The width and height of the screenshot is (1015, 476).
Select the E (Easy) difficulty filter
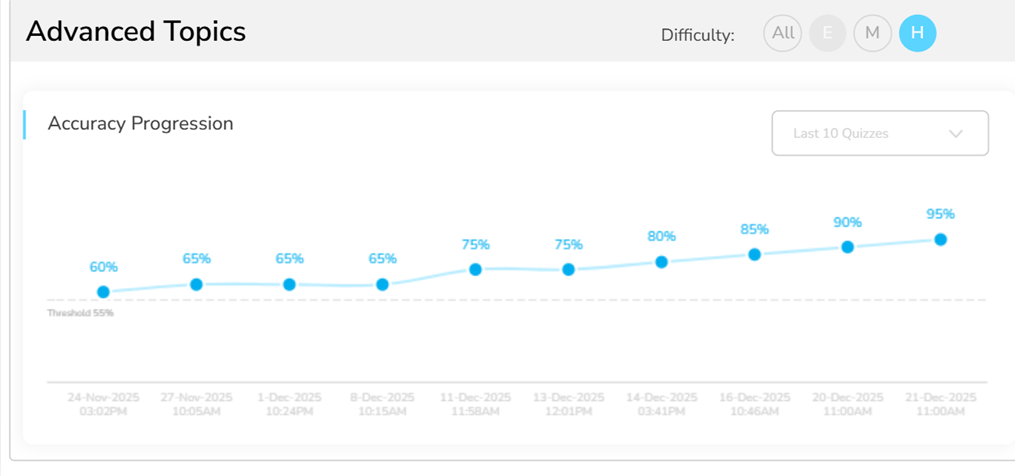click(x=827, y=34)
